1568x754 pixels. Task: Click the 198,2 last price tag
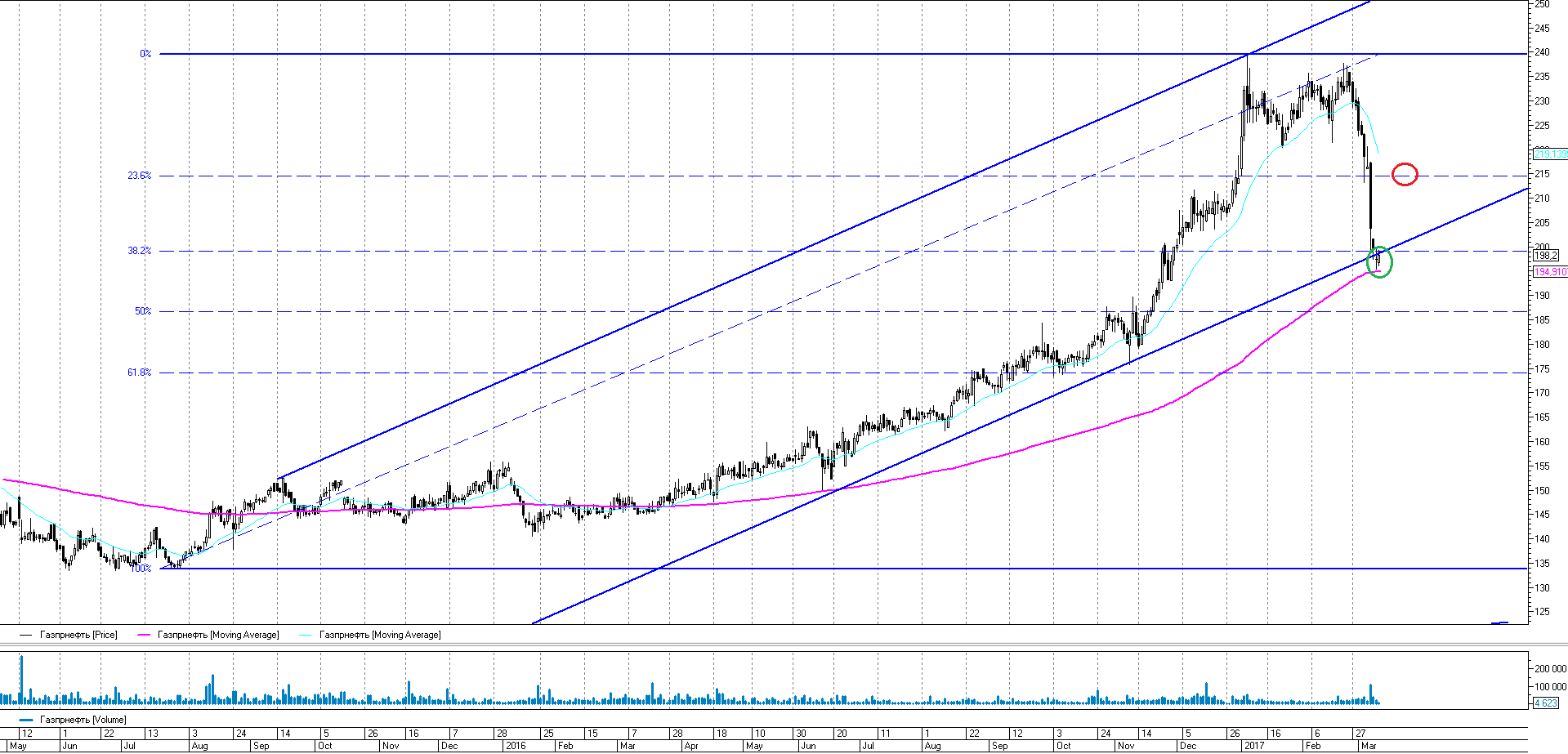[x=1546, y=256]
